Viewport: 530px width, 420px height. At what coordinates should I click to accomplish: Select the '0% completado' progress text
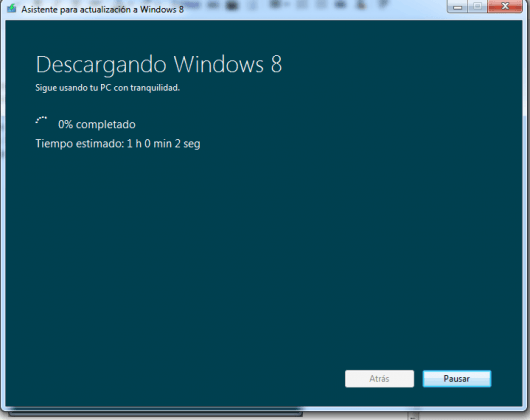point(97,124)
